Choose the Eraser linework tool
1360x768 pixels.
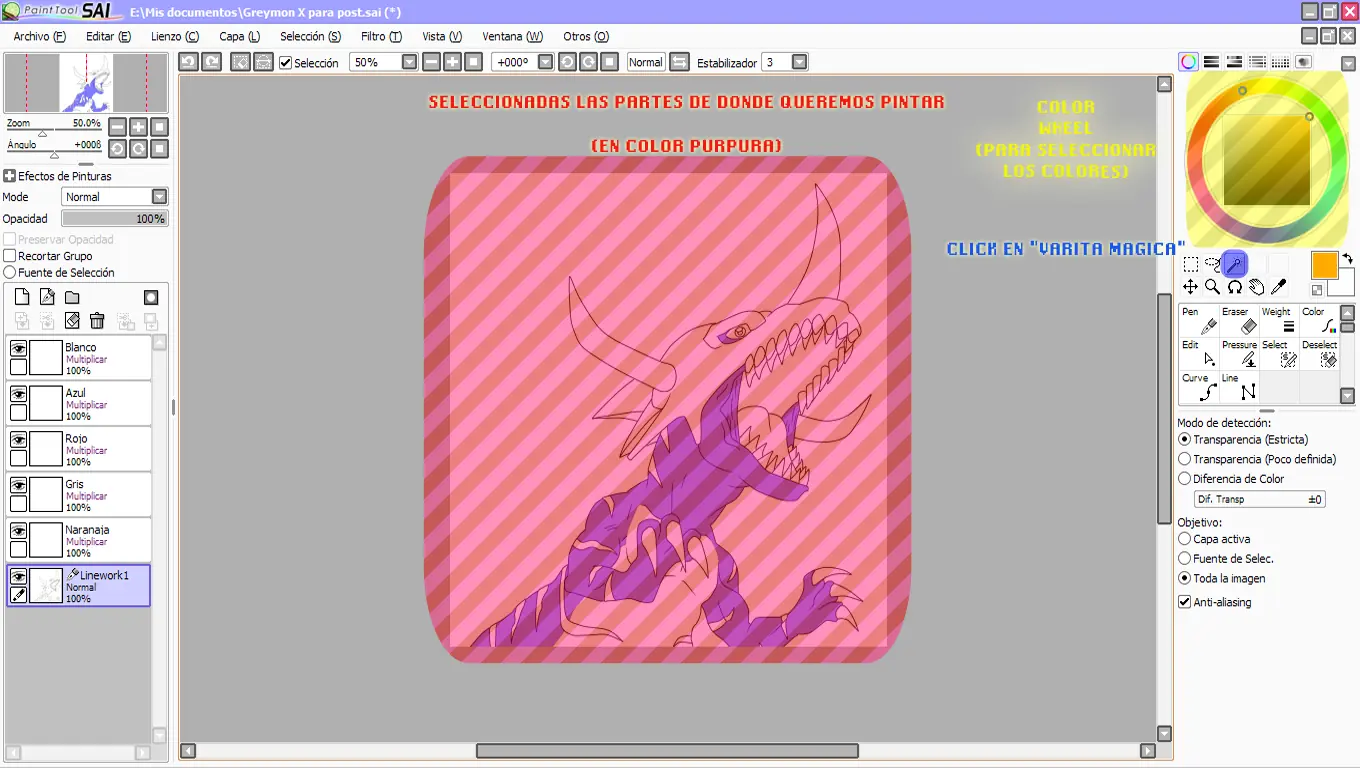(x=1239, y=320)
